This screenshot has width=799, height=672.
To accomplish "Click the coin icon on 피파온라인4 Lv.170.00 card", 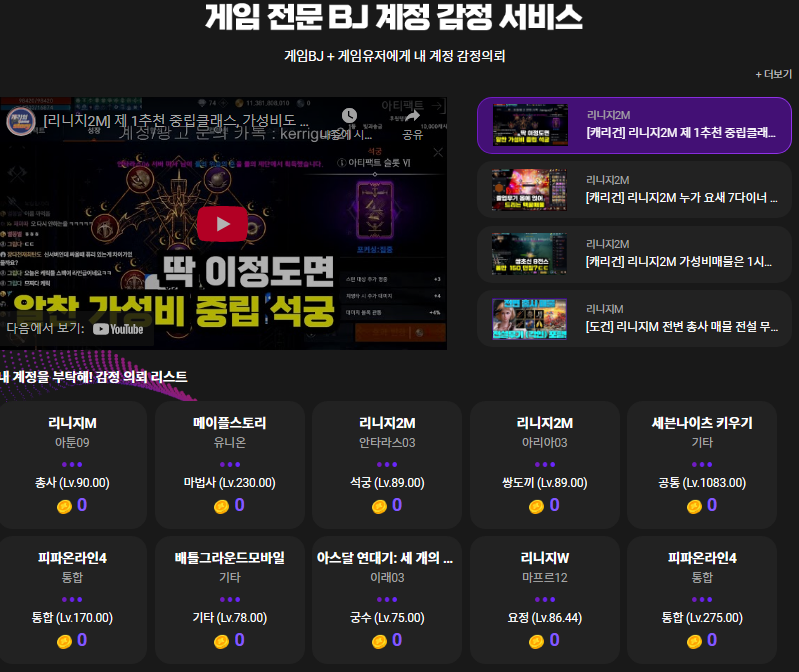I will tap(64, 642).
